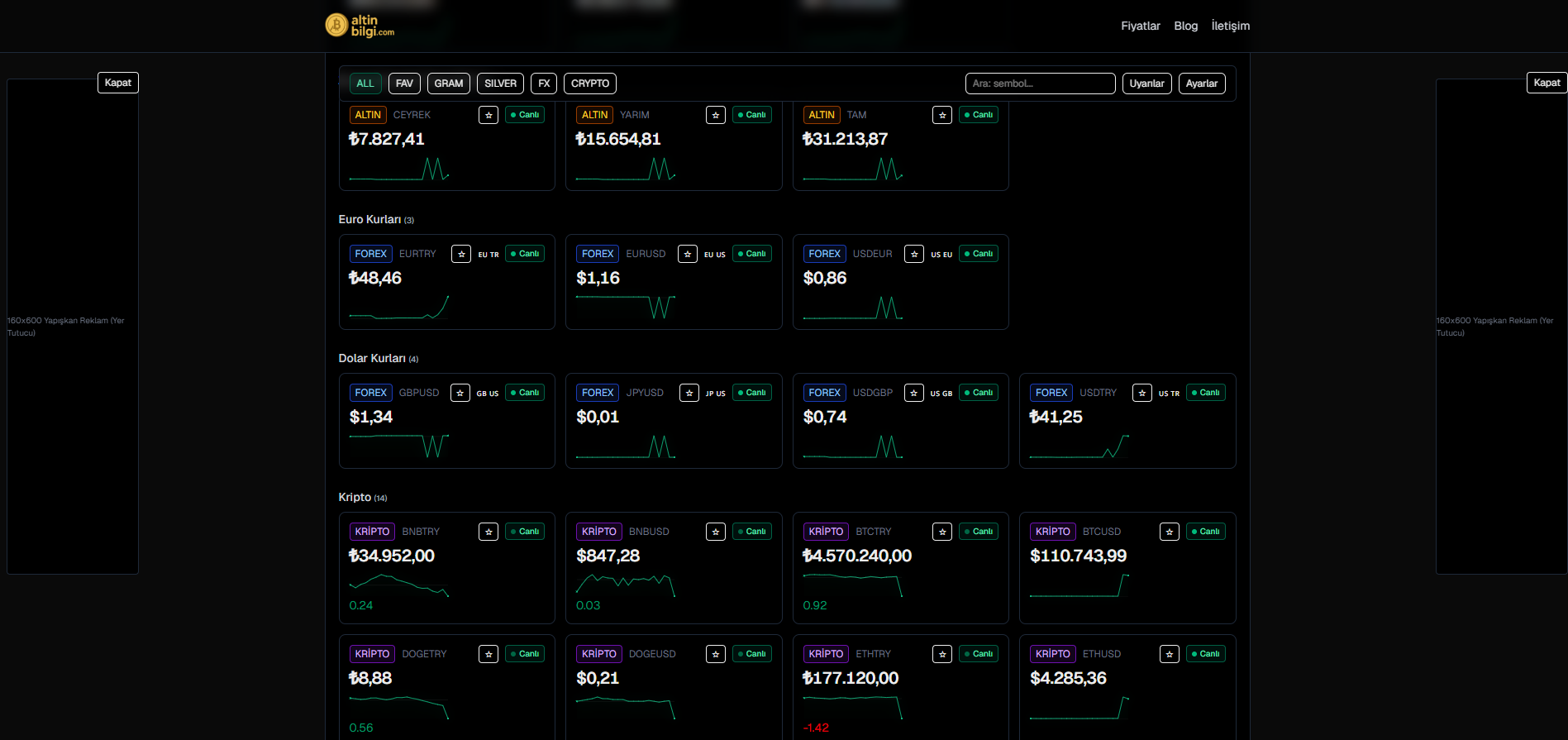Image resolution: width=1568 pixels, height=740 pixels.
Task: Click the Euro Kurları section heading
Action: 369,219
